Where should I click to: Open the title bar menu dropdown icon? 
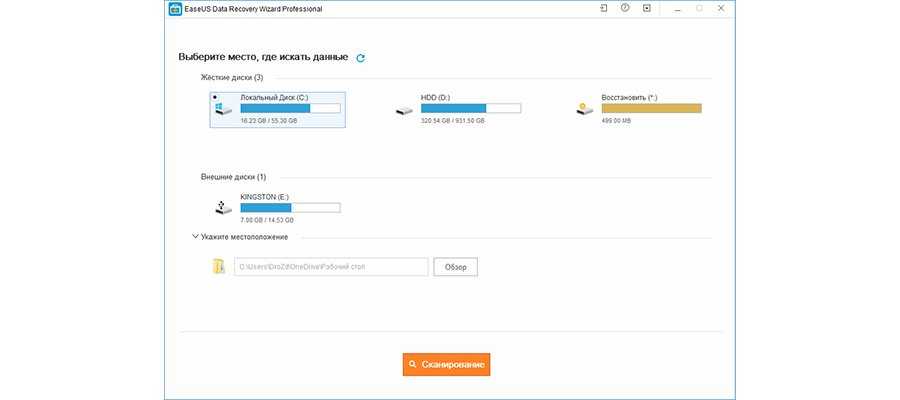(x=647, y=9)
